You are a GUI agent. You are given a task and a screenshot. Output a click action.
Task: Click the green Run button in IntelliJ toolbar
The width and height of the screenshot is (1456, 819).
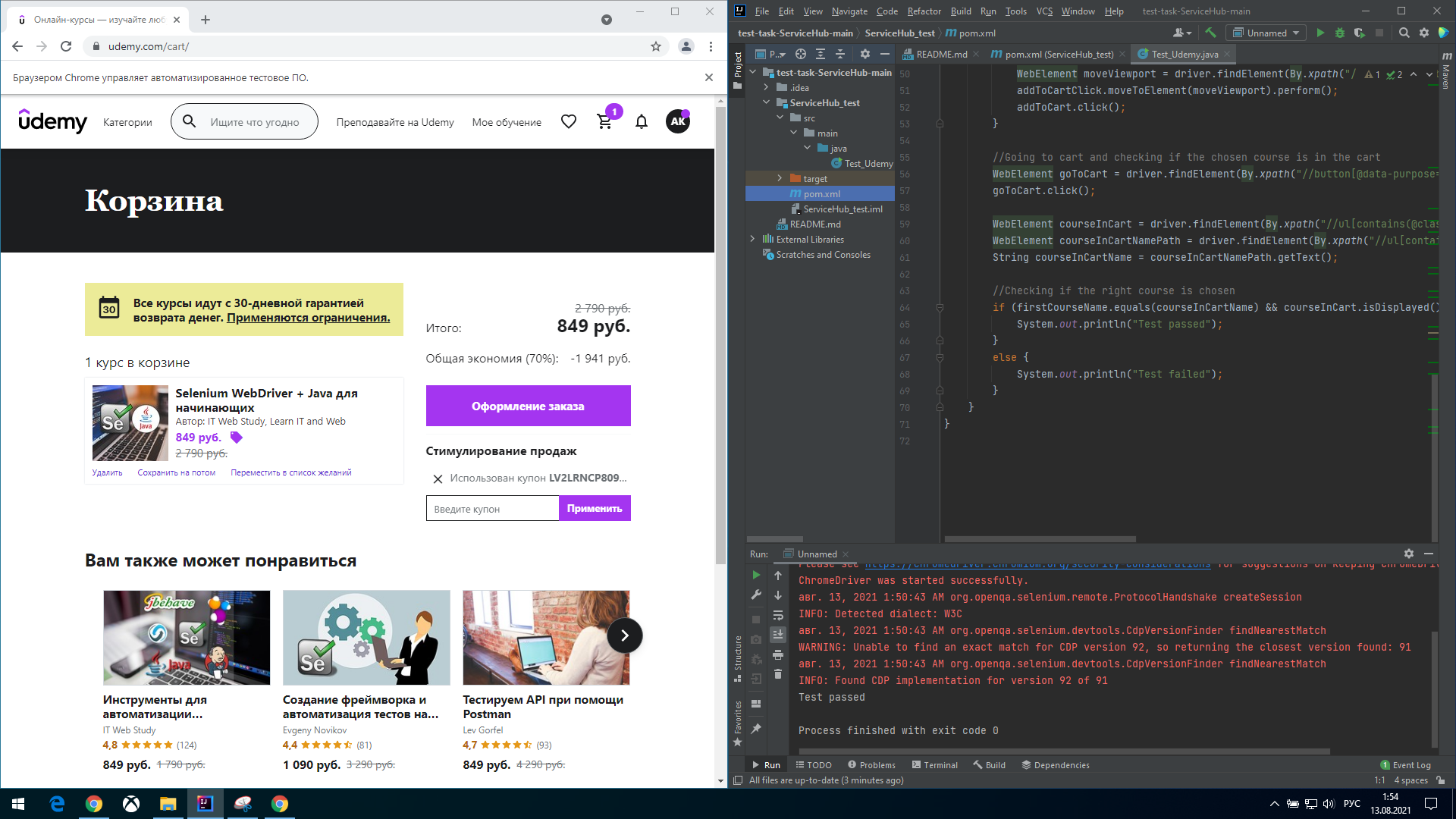(1320, 33)
